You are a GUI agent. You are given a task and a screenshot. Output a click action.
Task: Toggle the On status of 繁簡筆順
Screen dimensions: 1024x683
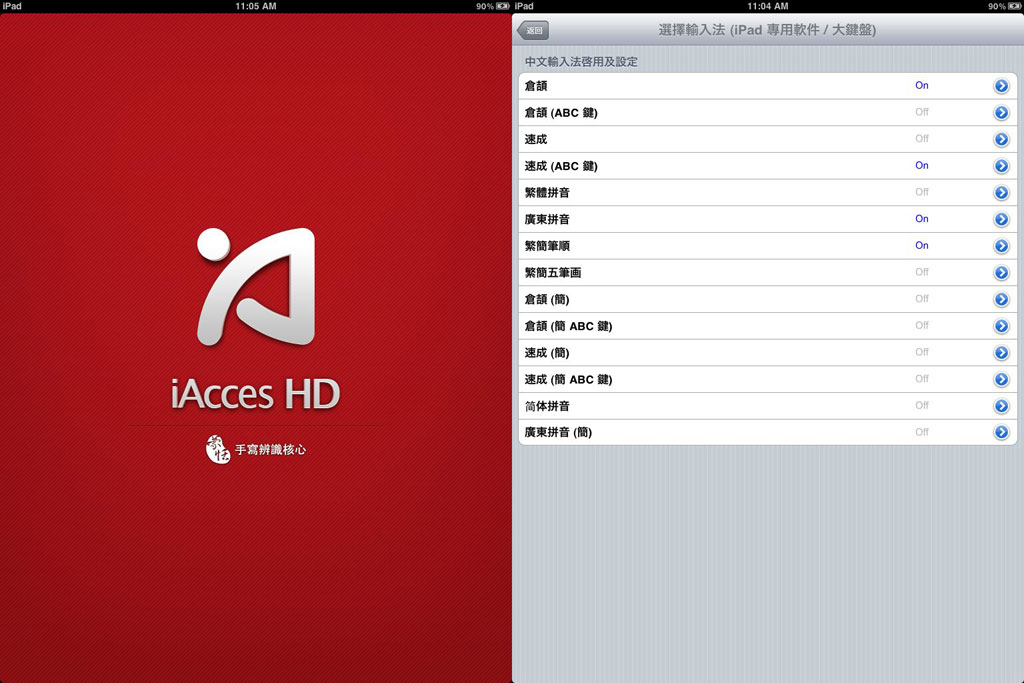921,246
